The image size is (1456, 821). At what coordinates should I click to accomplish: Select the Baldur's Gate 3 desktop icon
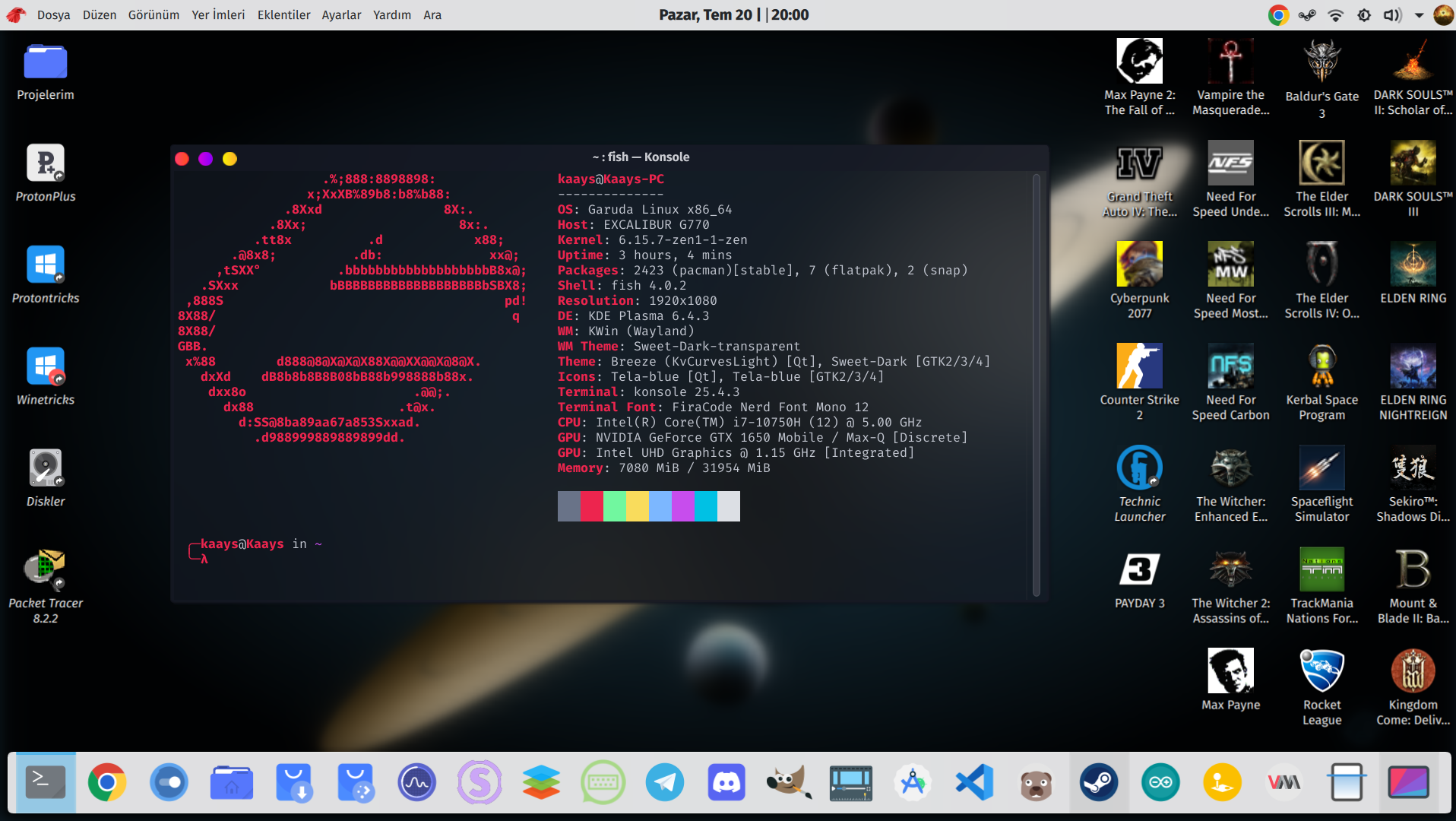[x=1322, y=79]
